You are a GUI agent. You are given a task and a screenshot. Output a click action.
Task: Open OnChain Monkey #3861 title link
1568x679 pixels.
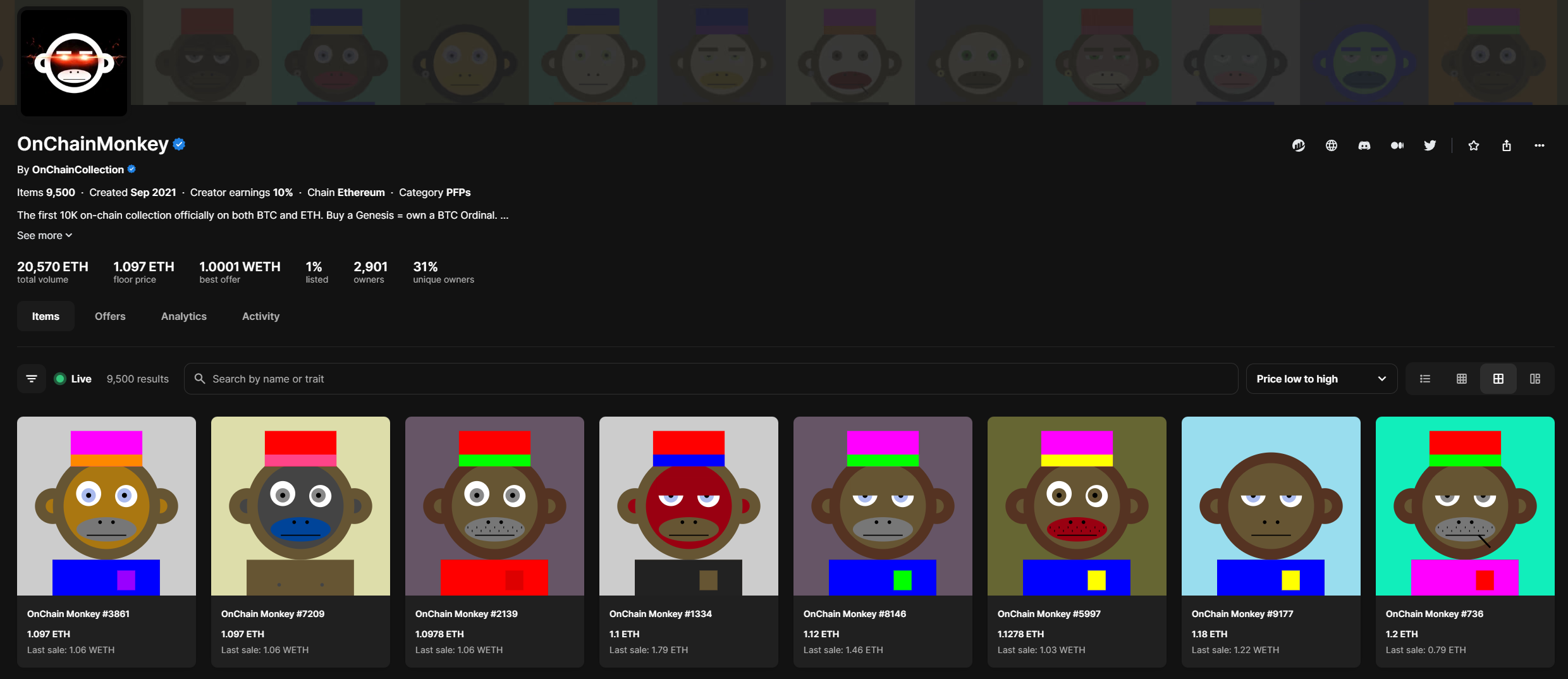78,614
